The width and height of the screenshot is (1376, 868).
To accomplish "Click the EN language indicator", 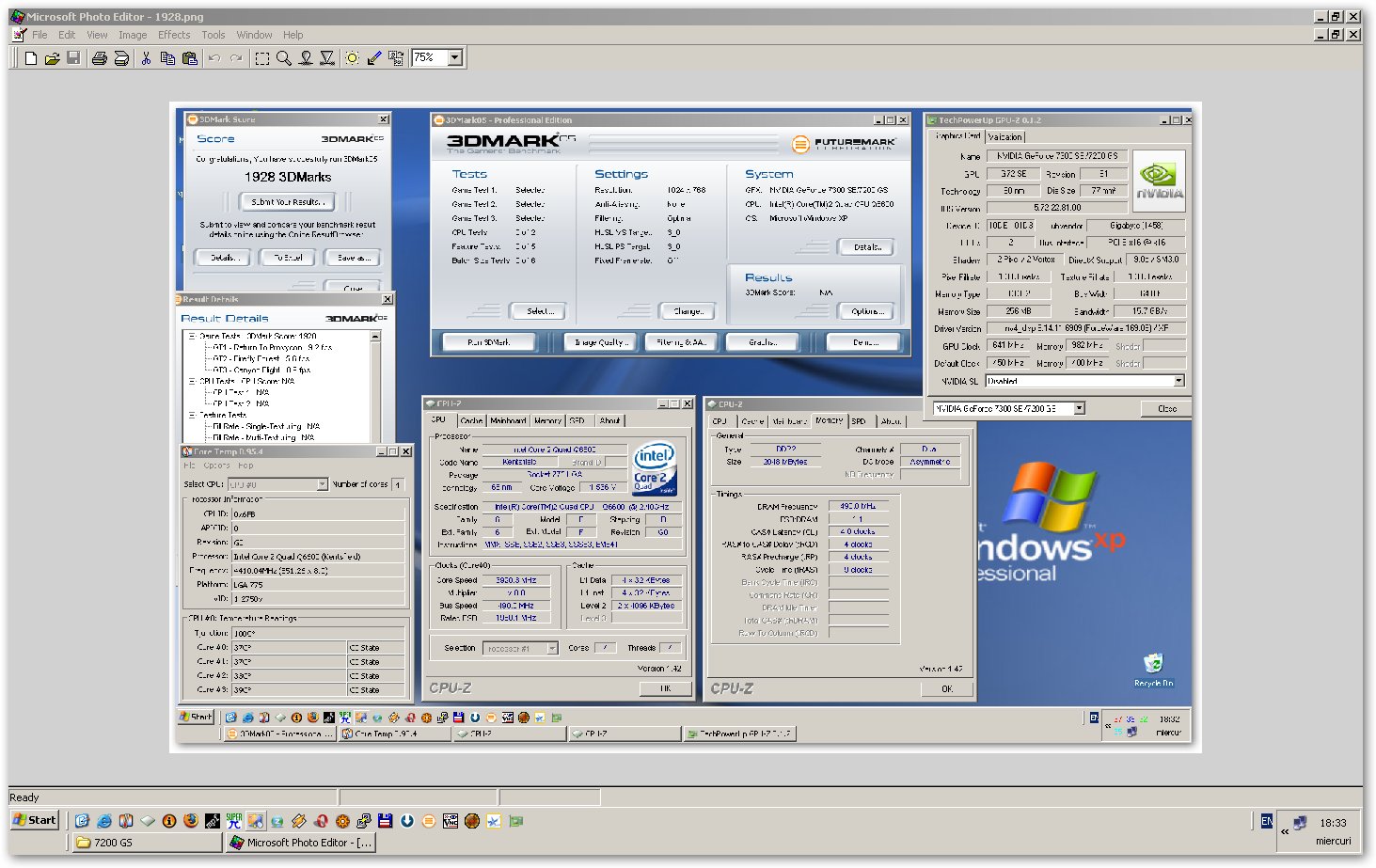I will pos(1267,821).
